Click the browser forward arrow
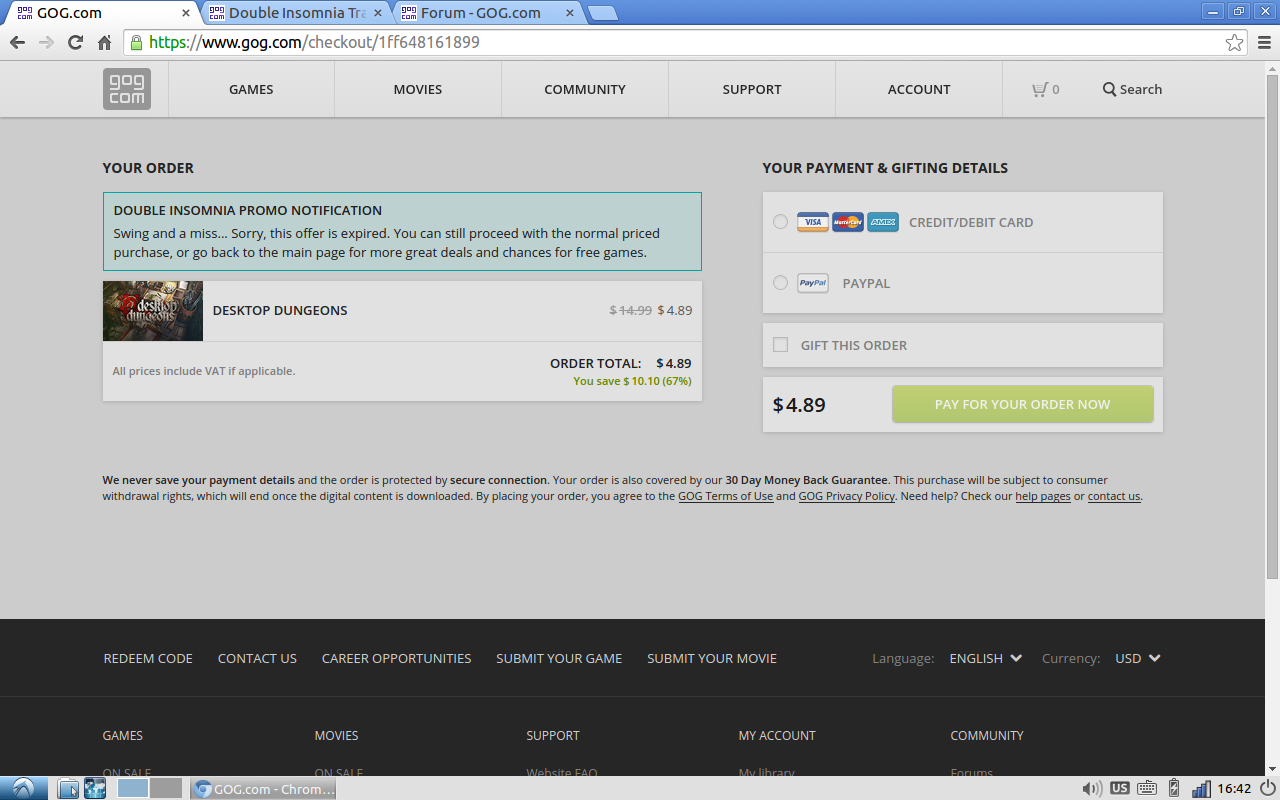1280x800 pixels. [x=46, y=42]
